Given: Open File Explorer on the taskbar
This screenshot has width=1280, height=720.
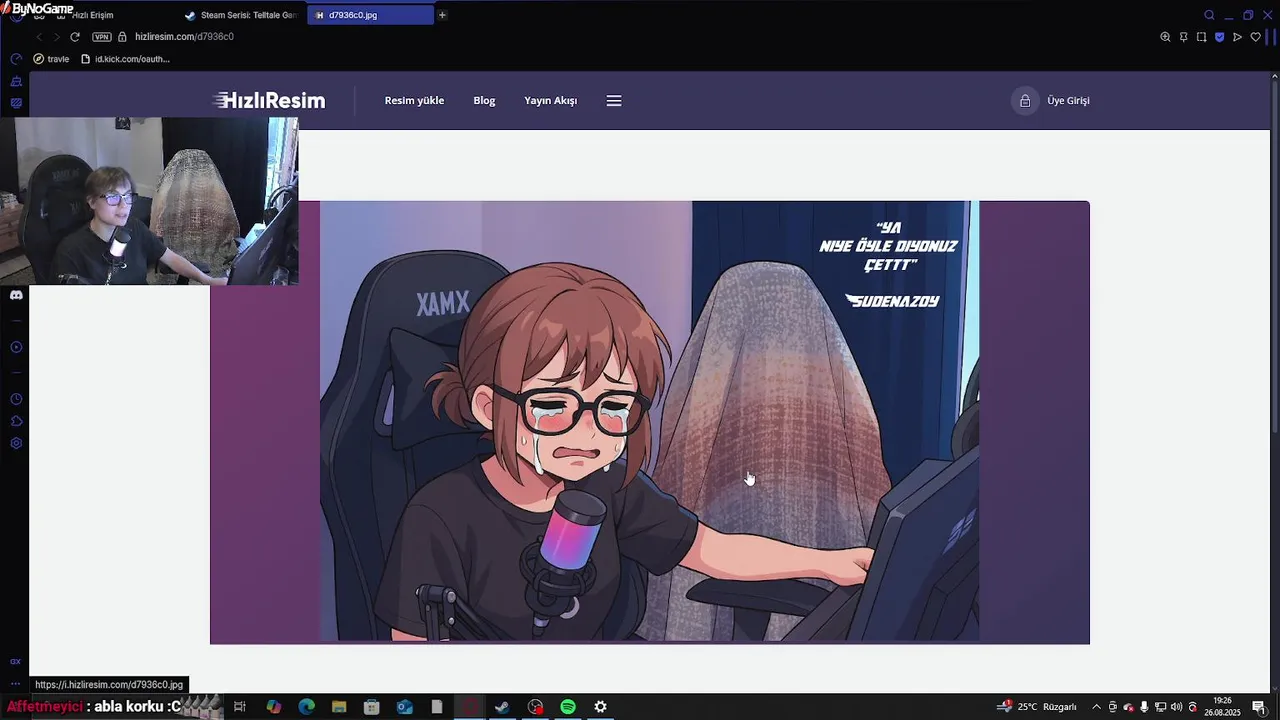Looking at the screenshot, I should [339, 707].
